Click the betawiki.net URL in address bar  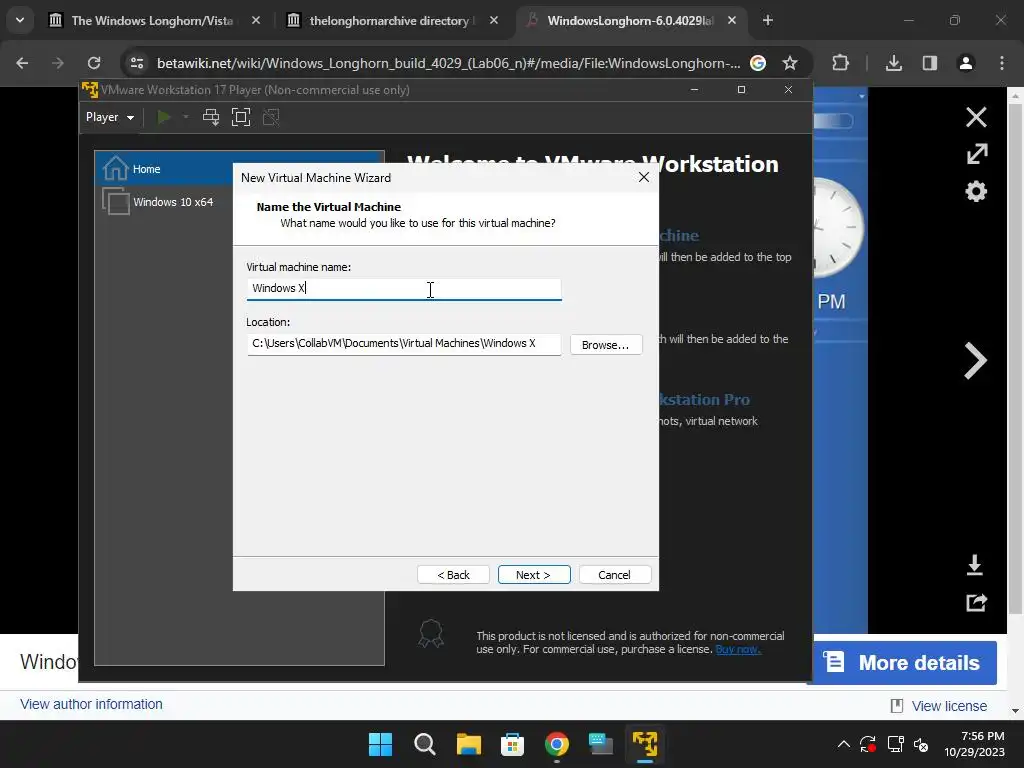click(x=449, y=63)
